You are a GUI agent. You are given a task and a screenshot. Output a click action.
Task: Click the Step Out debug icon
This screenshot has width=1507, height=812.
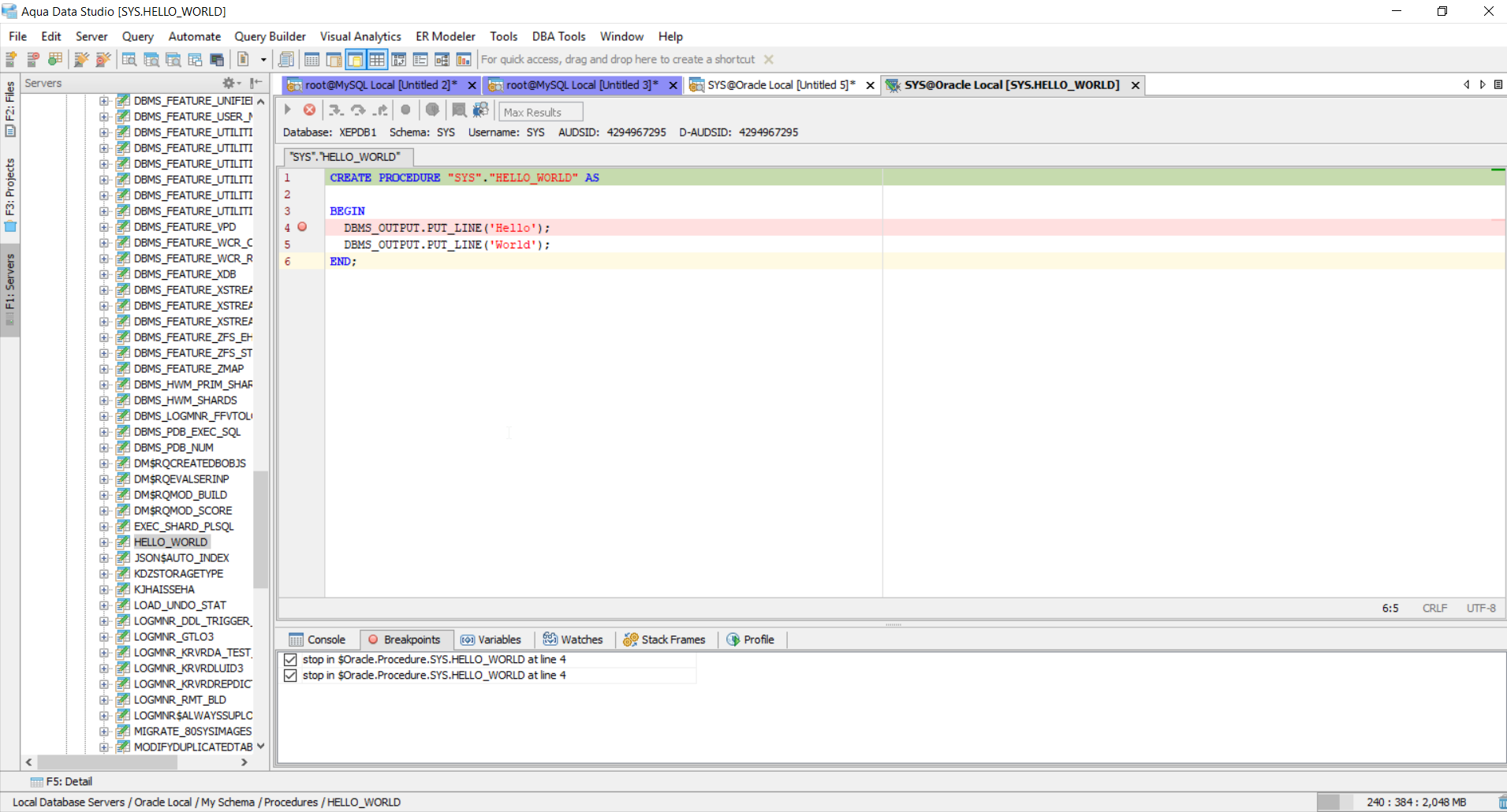click(381, 110)
